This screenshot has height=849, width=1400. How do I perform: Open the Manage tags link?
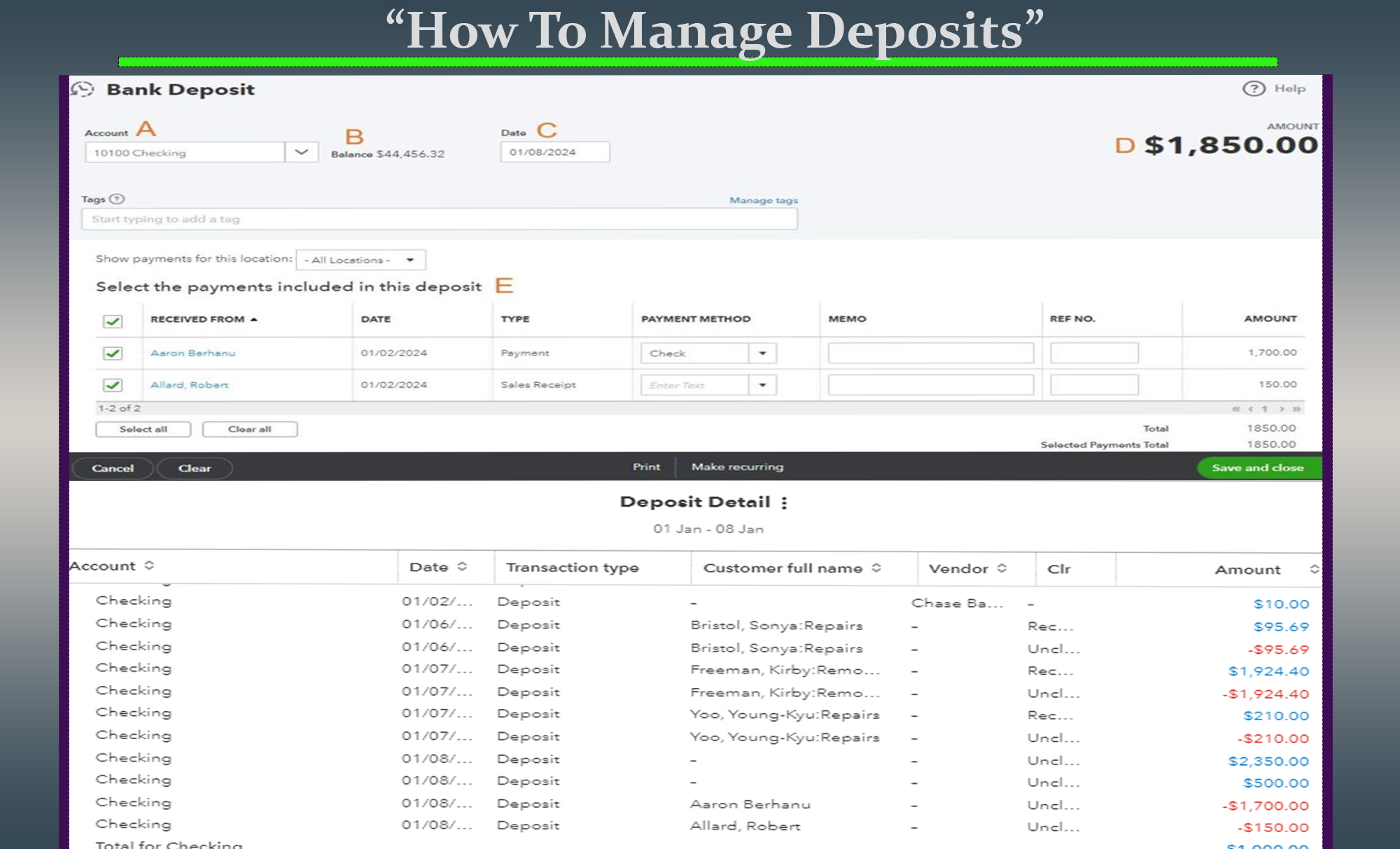763,200
